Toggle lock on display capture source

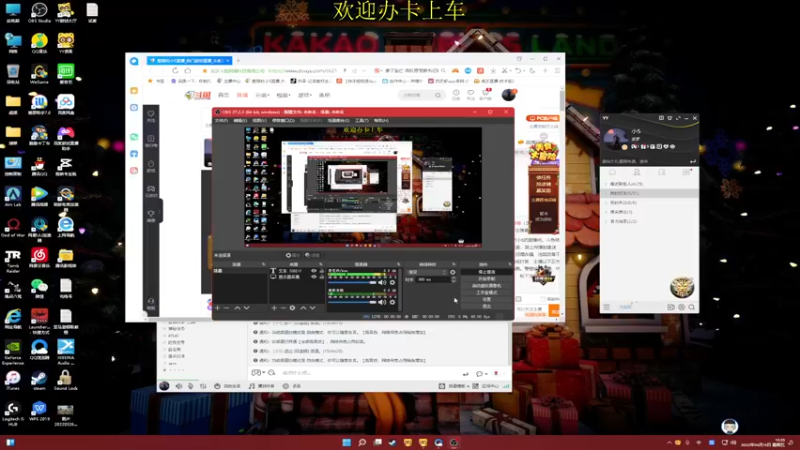point(321,277)
